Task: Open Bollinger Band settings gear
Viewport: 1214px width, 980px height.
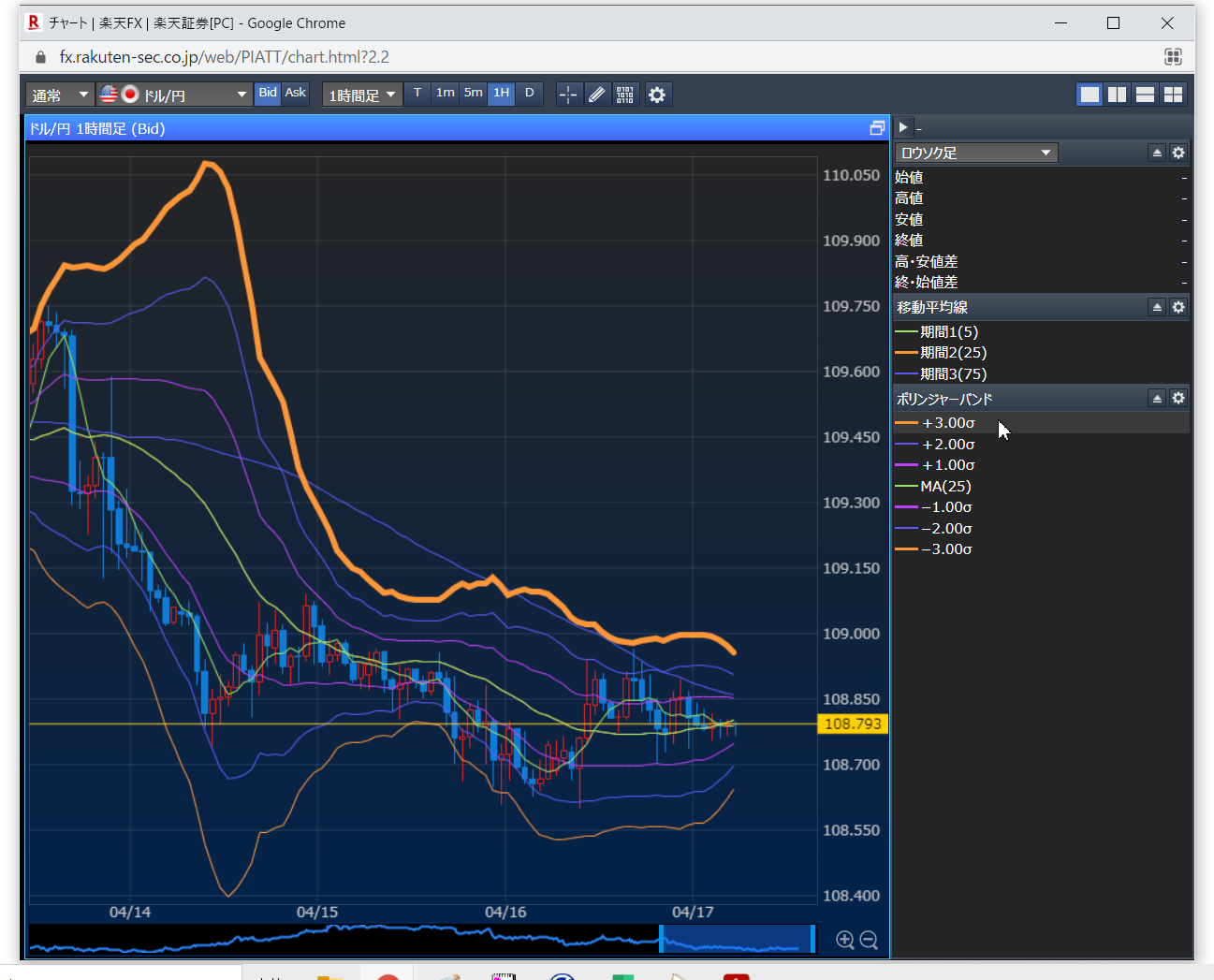Action: 1178,398
